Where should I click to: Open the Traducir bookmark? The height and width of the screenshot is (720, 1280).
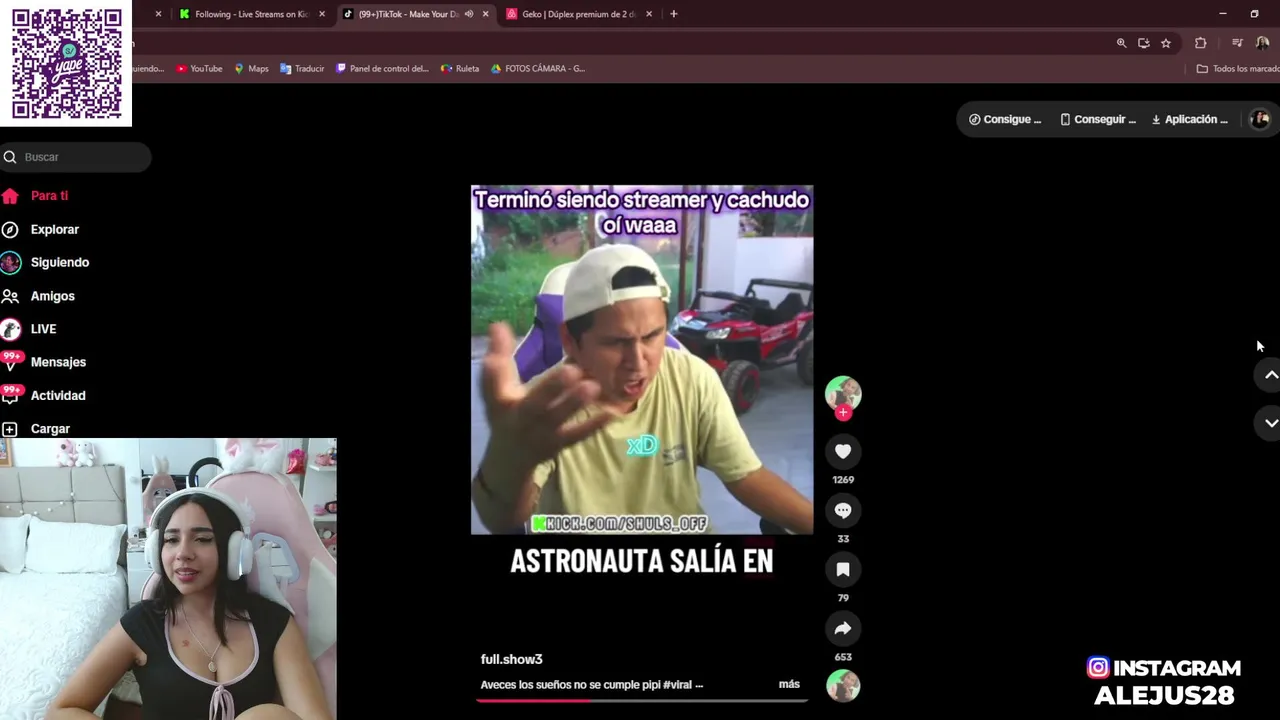point(302,69)
